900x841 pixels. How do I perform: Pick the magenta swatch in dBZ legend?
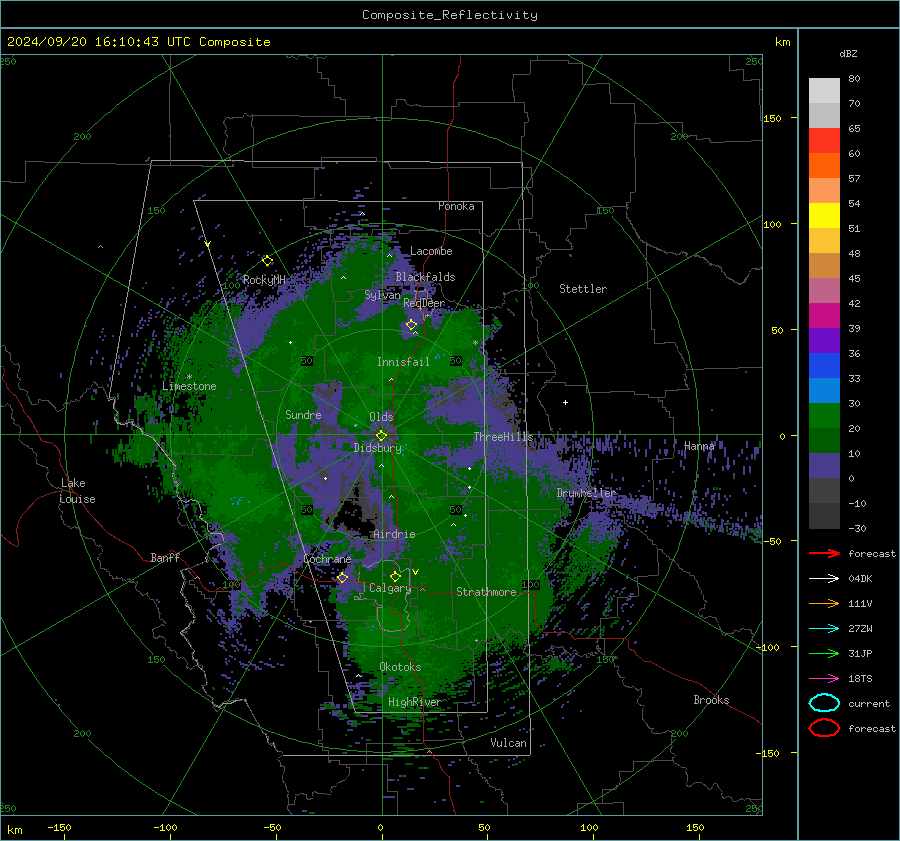tap(824, 315)
